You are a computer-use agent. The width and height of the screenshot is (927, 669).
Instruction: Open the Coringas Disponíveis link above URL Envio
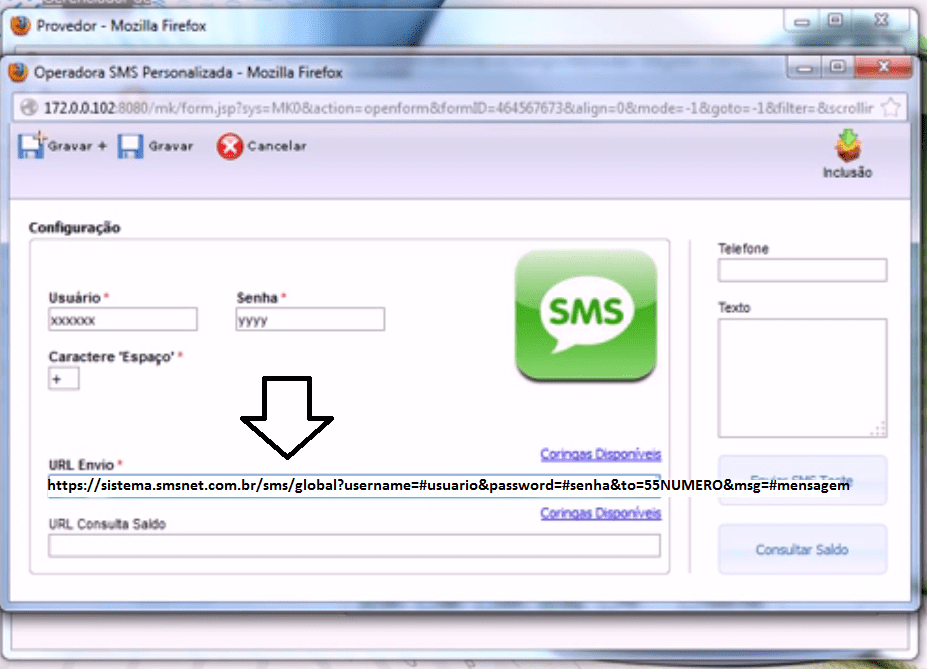pyautogui.click(x=600, y=455)
